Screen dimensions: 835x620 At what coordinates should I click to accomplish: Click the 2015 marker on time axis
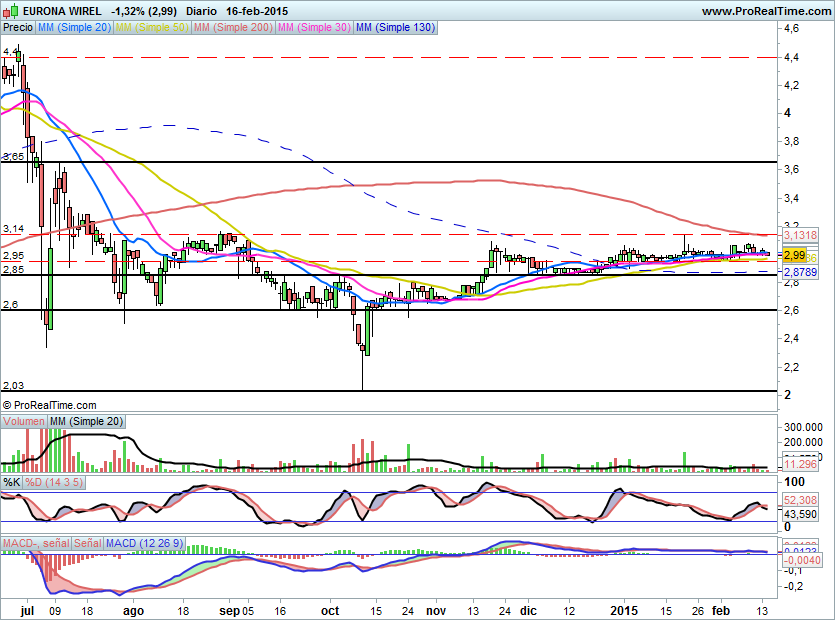[624, 609]
